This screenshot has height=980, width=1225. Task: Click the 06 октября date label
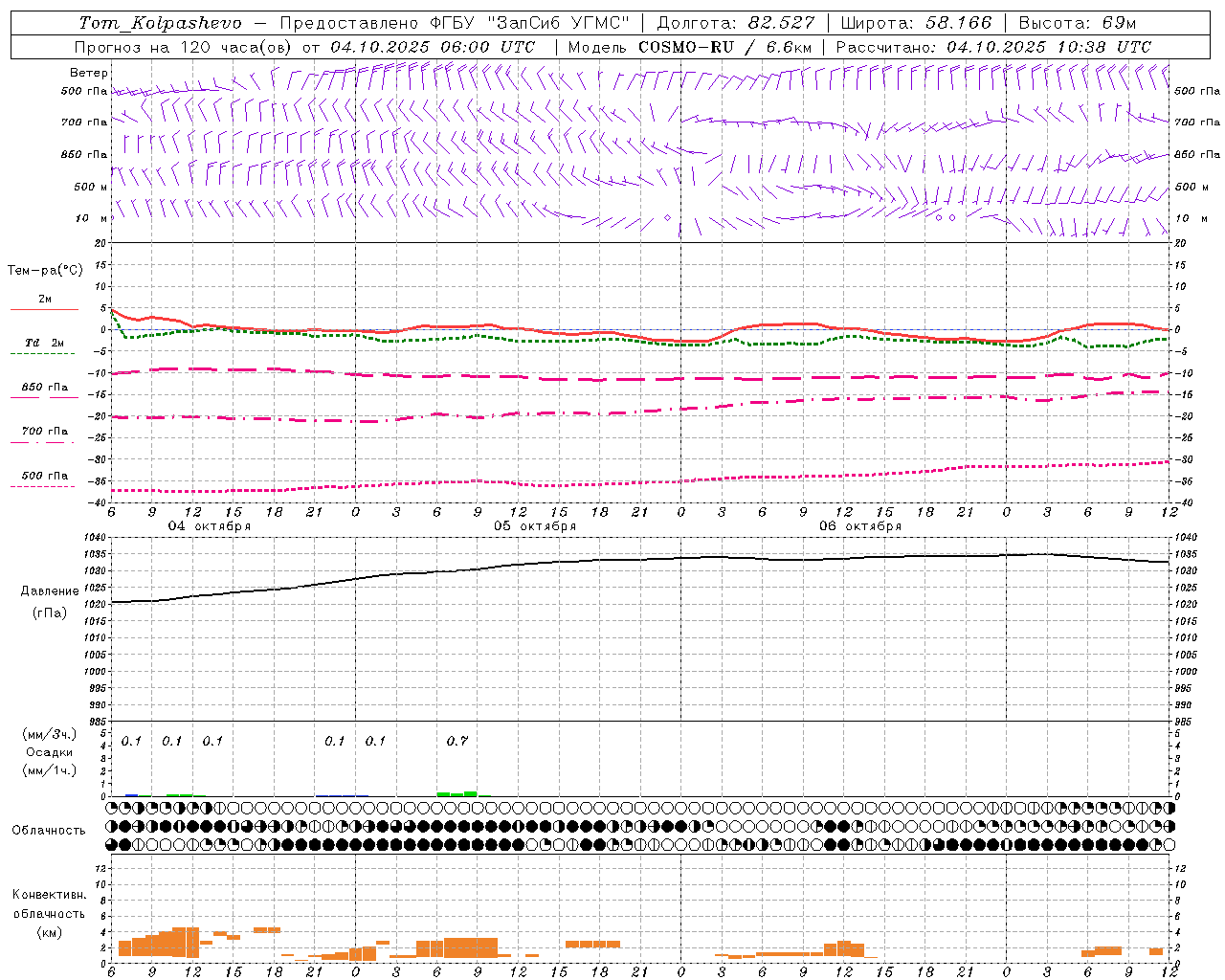click(860, 526)
